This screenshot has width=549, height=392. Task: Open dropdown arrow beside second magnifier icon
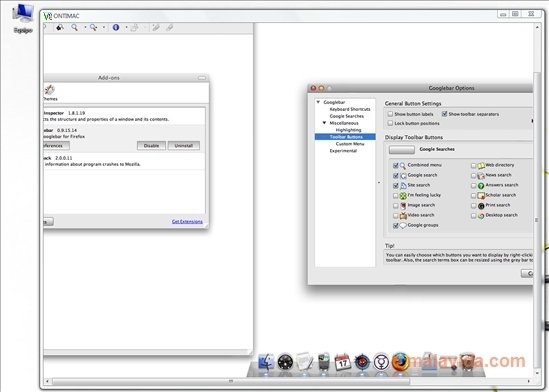[x=104, y=27]
